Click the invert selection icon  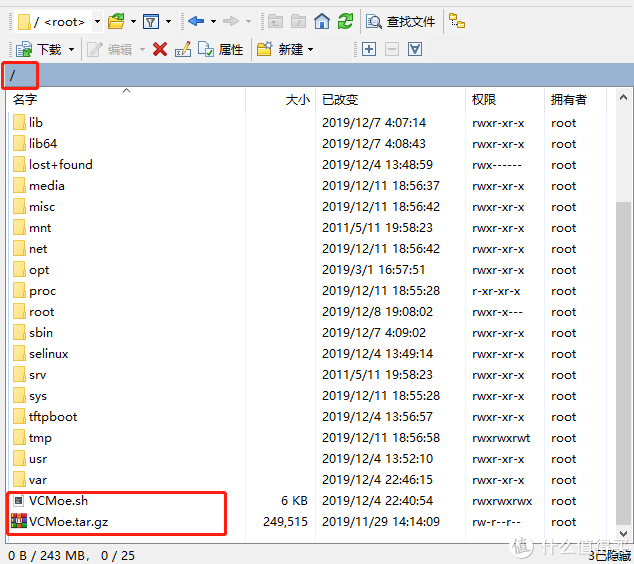point(415,49)
